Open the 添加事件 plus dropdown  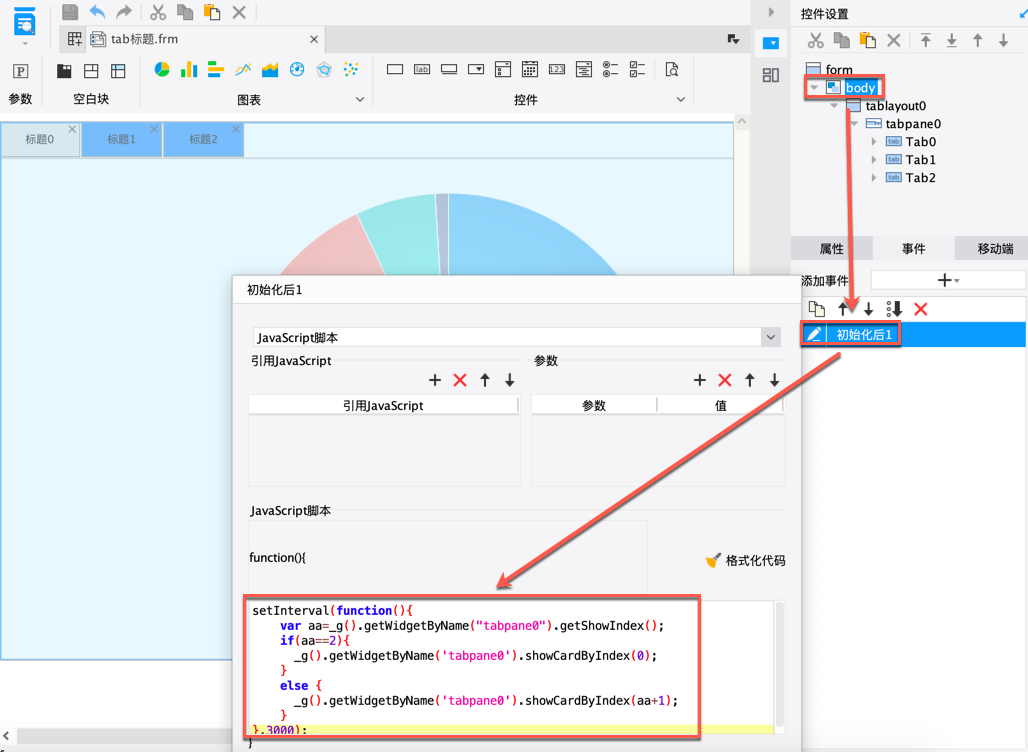947,281
